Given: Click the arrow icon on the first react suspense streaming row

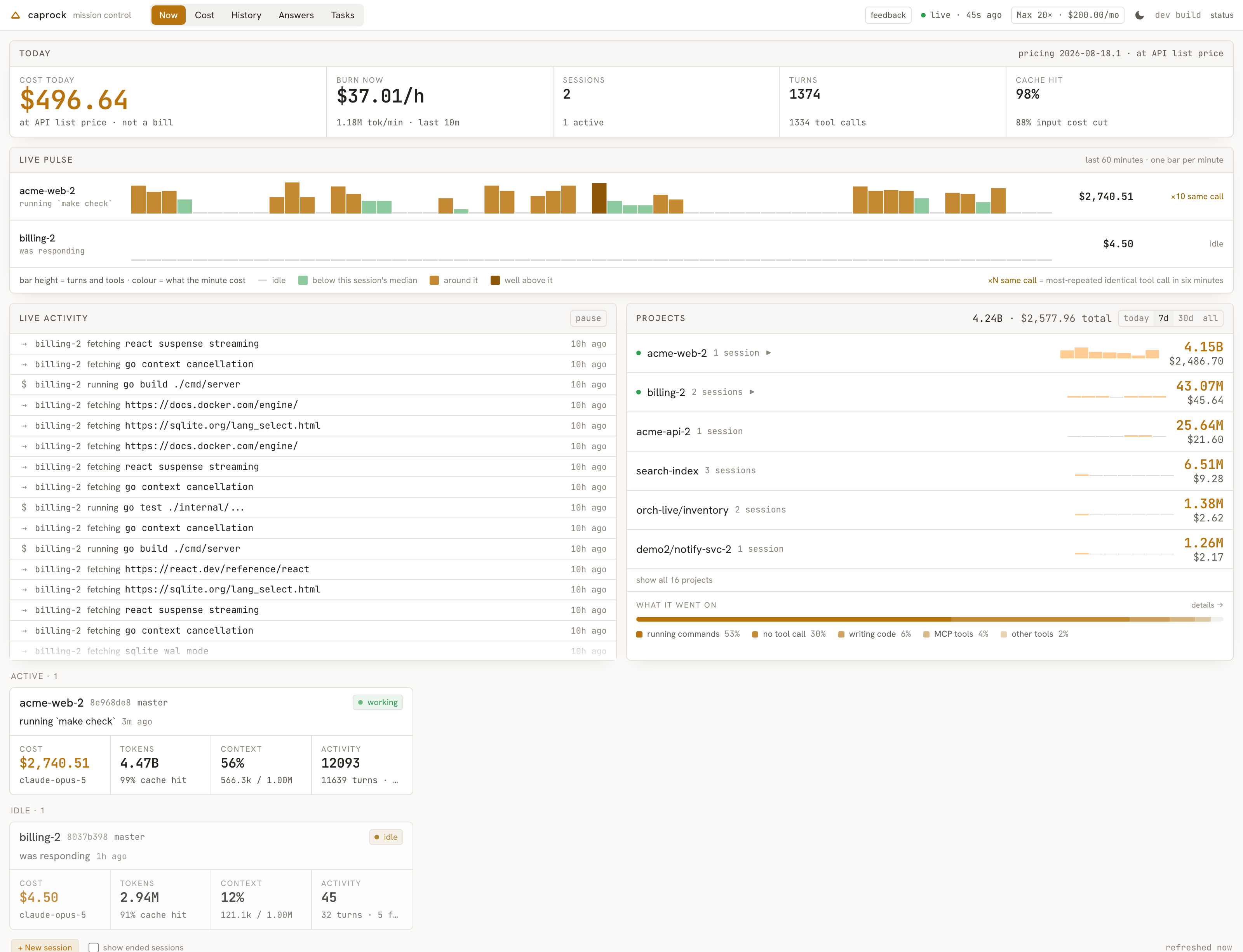Looking at the screenshot, I should [24, 344].
